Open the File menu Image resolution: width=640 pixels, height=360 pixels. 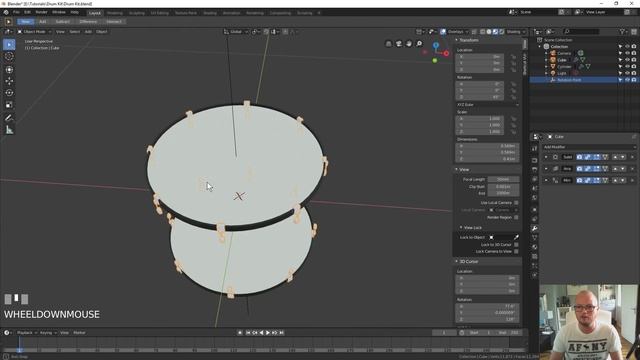click(16, 12)
